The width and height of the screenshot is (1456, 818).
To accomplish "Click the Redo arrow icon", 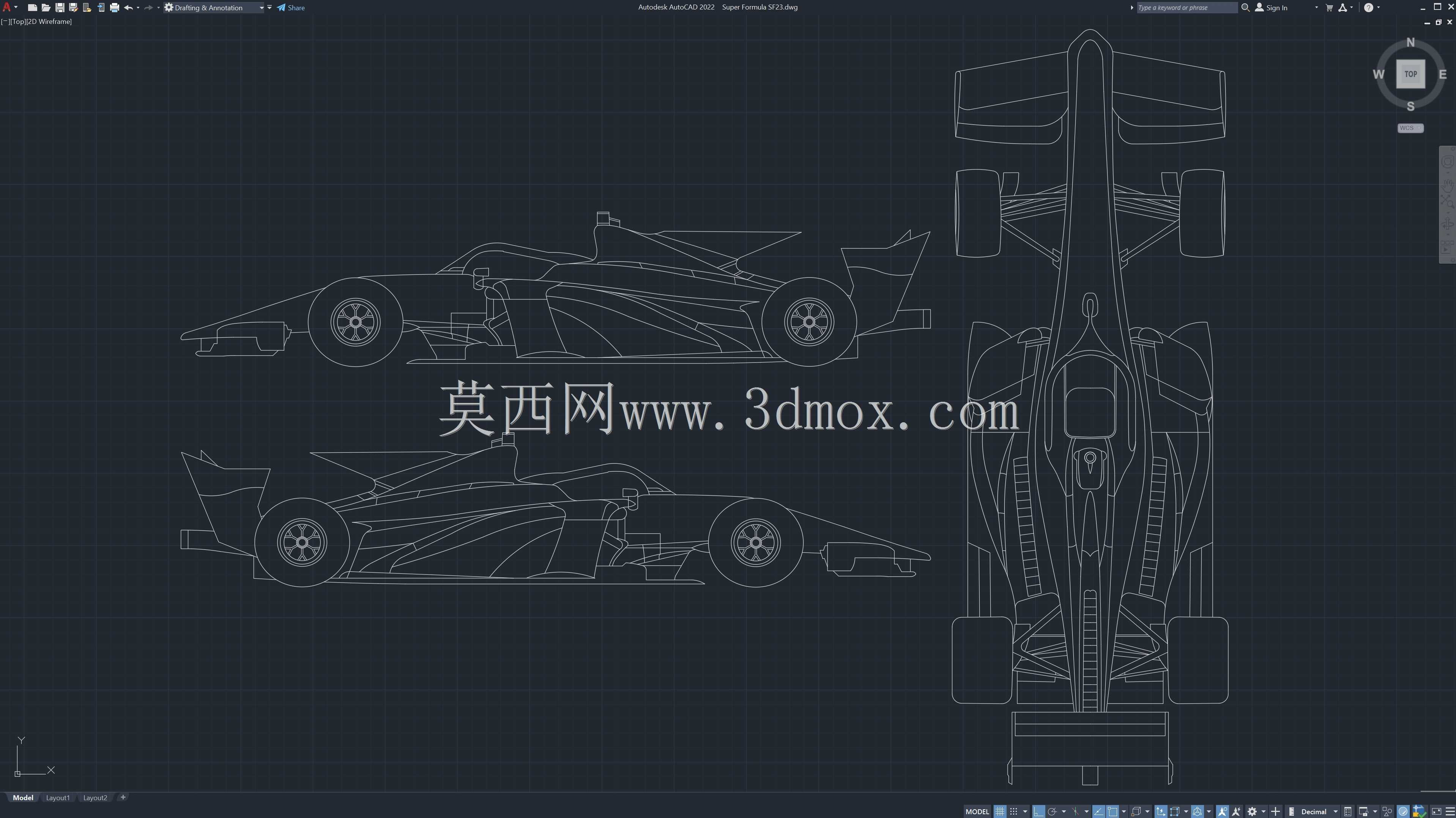I will pyautogui.click(x=148, y=7).
